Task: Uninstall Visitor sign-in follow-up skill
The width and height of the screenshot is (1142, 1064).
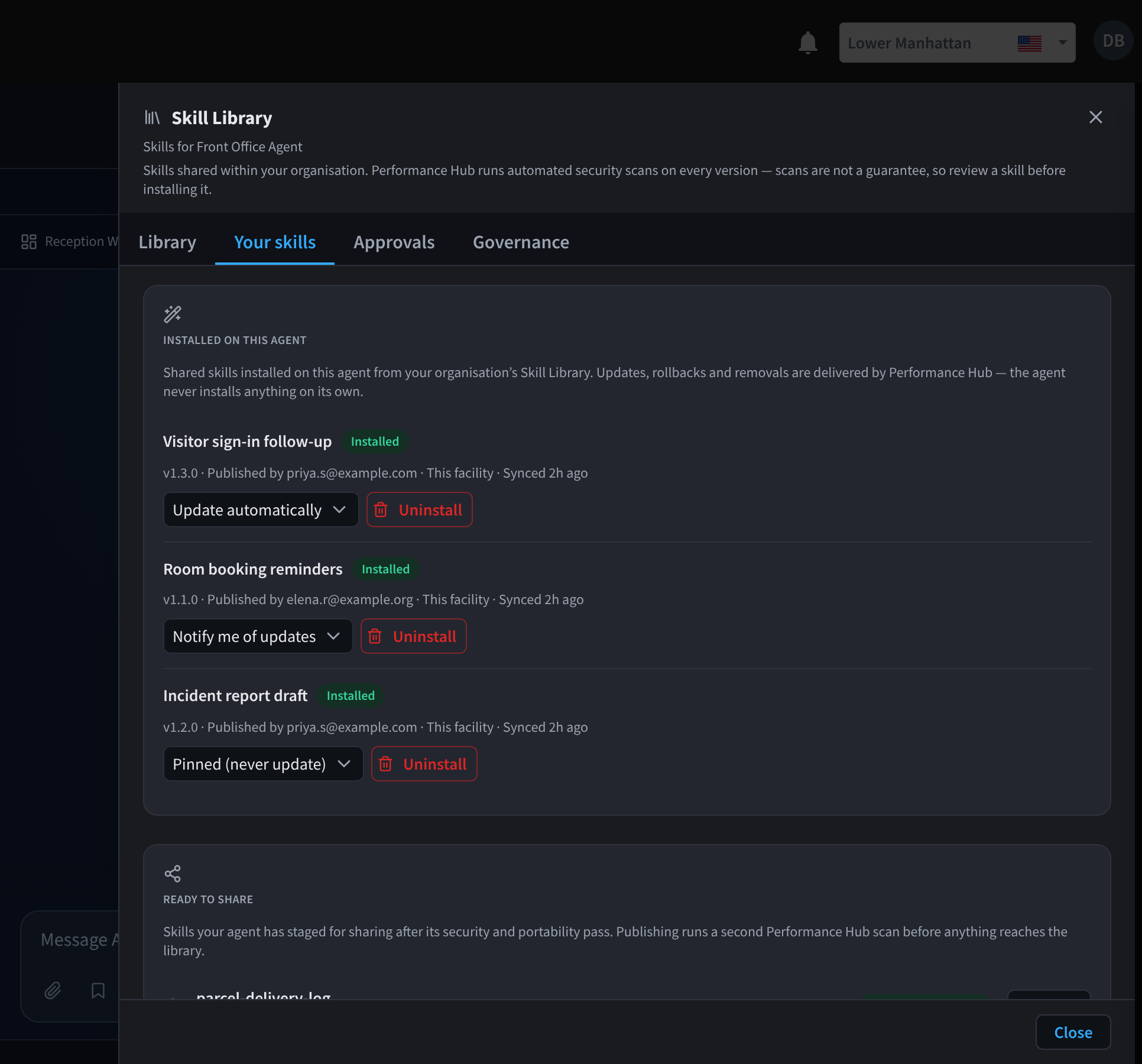Action: pos(419,510)
